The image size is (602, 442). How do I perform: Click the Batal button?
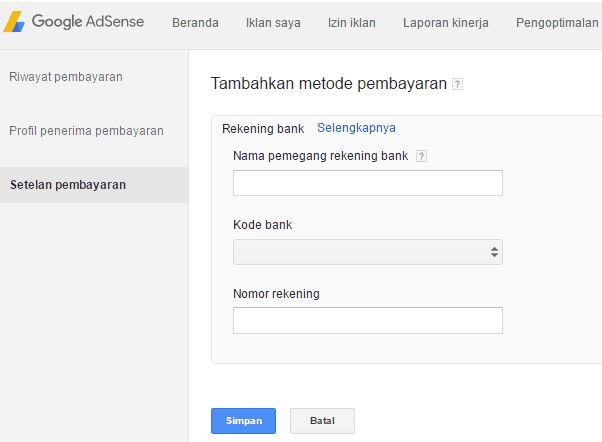click(x=322, y=420)
